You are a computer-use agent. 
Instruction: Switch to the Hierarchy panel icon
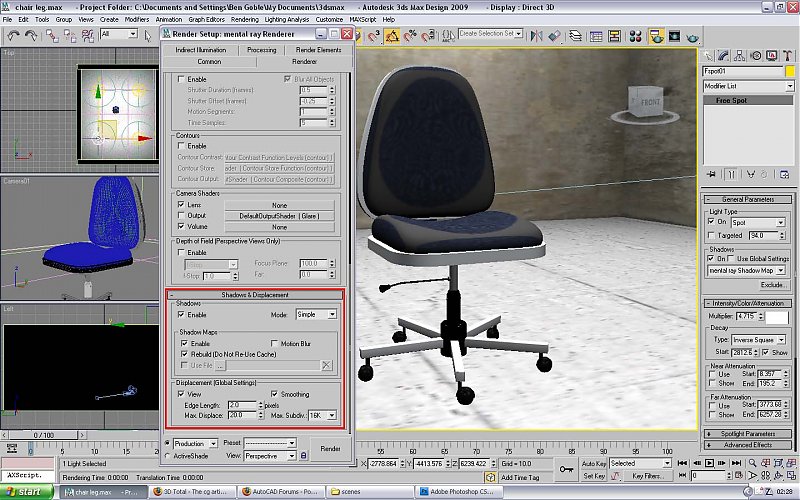(741, 55)
